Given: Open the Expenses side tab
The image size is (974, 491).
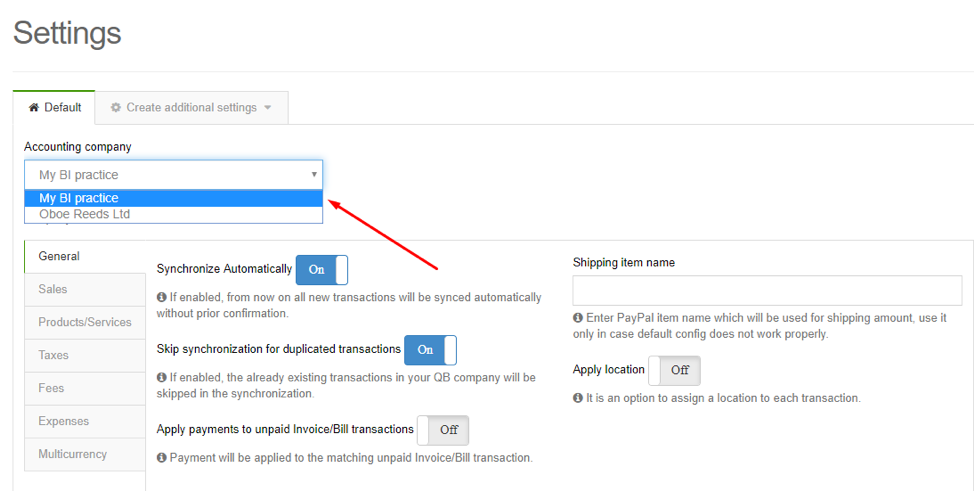Looking at the screenshot, I should point(84,421).
